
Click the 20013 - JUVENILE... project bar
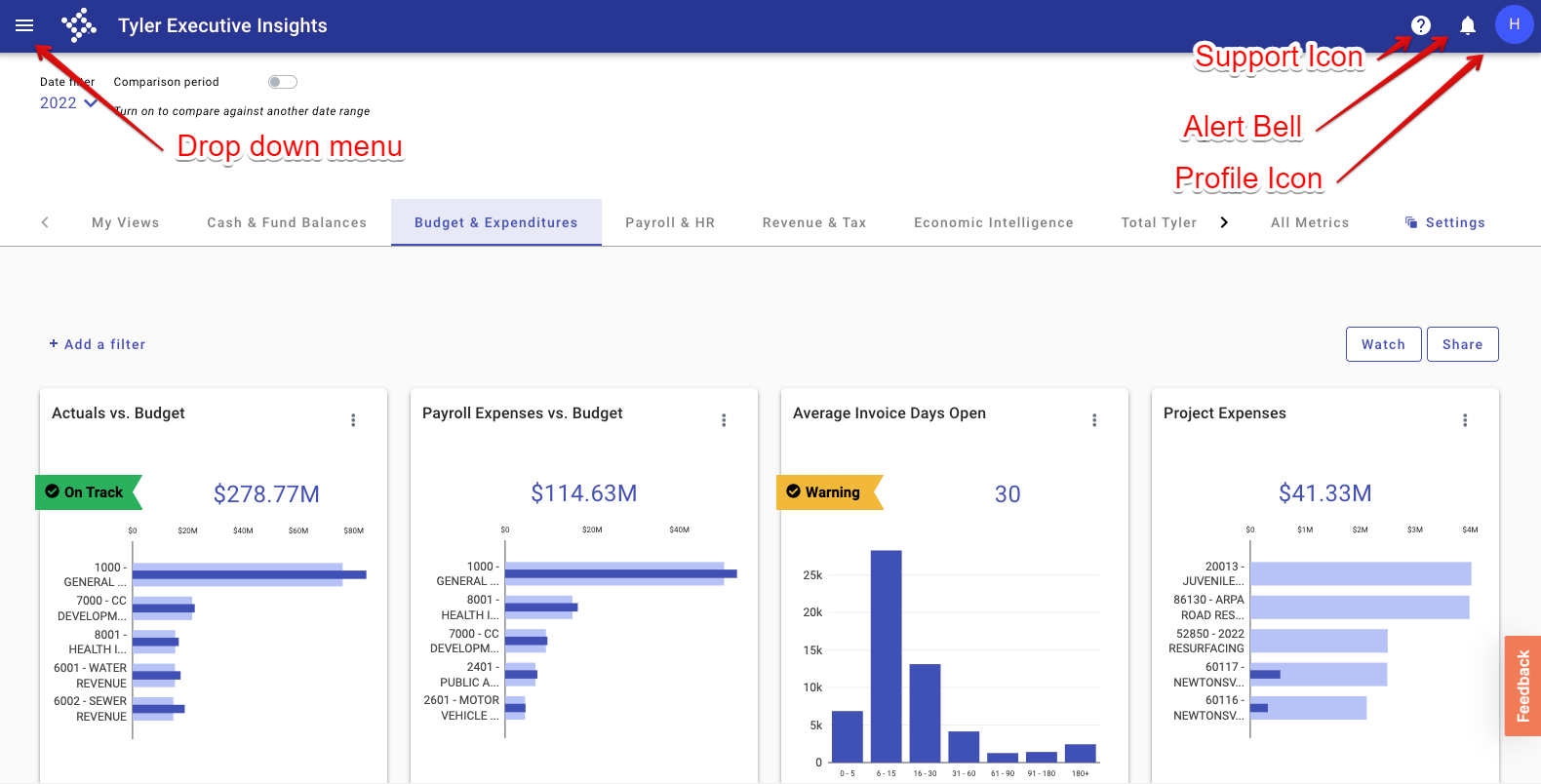coord(1361,573)
